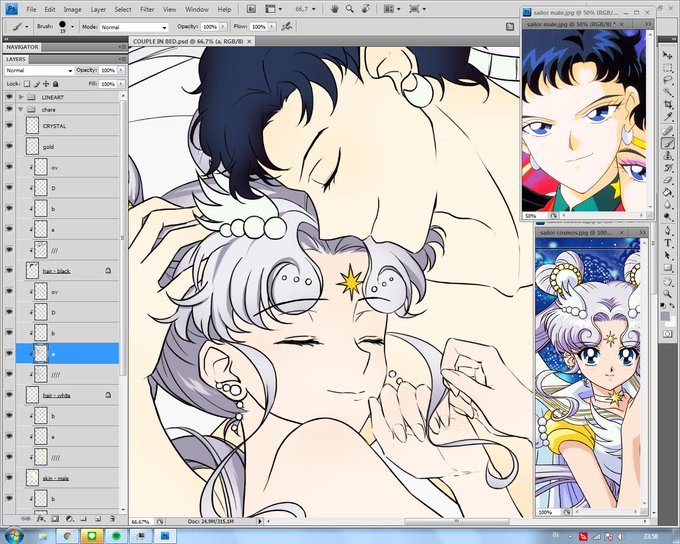Hide the chara group
Viewport: 680px width, 544px height.
click(9, 109)
